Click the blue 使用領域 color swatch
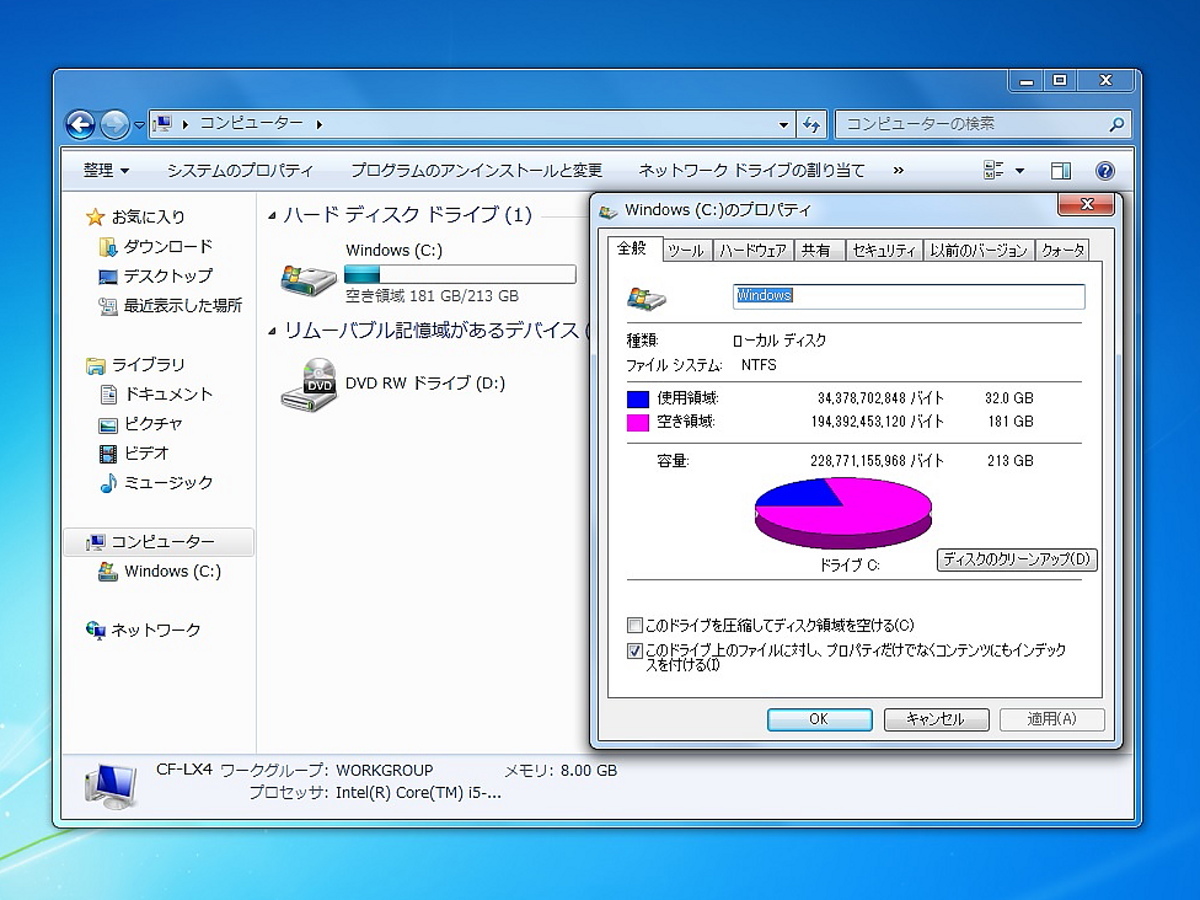This screenshot has height=900, width=1200. tap(638, 398)
